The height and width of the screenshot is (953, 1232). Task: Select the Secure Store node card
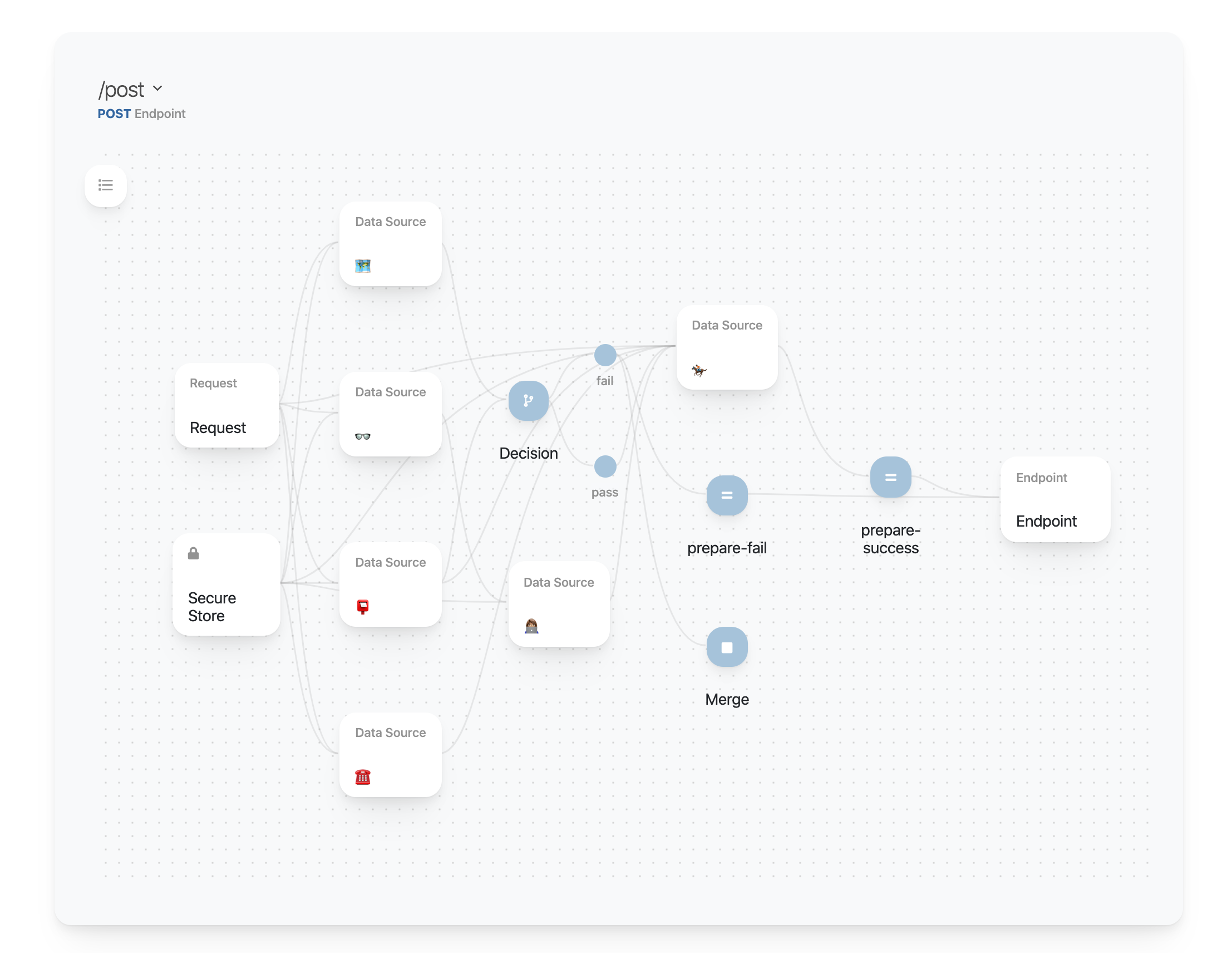[226, 584]
